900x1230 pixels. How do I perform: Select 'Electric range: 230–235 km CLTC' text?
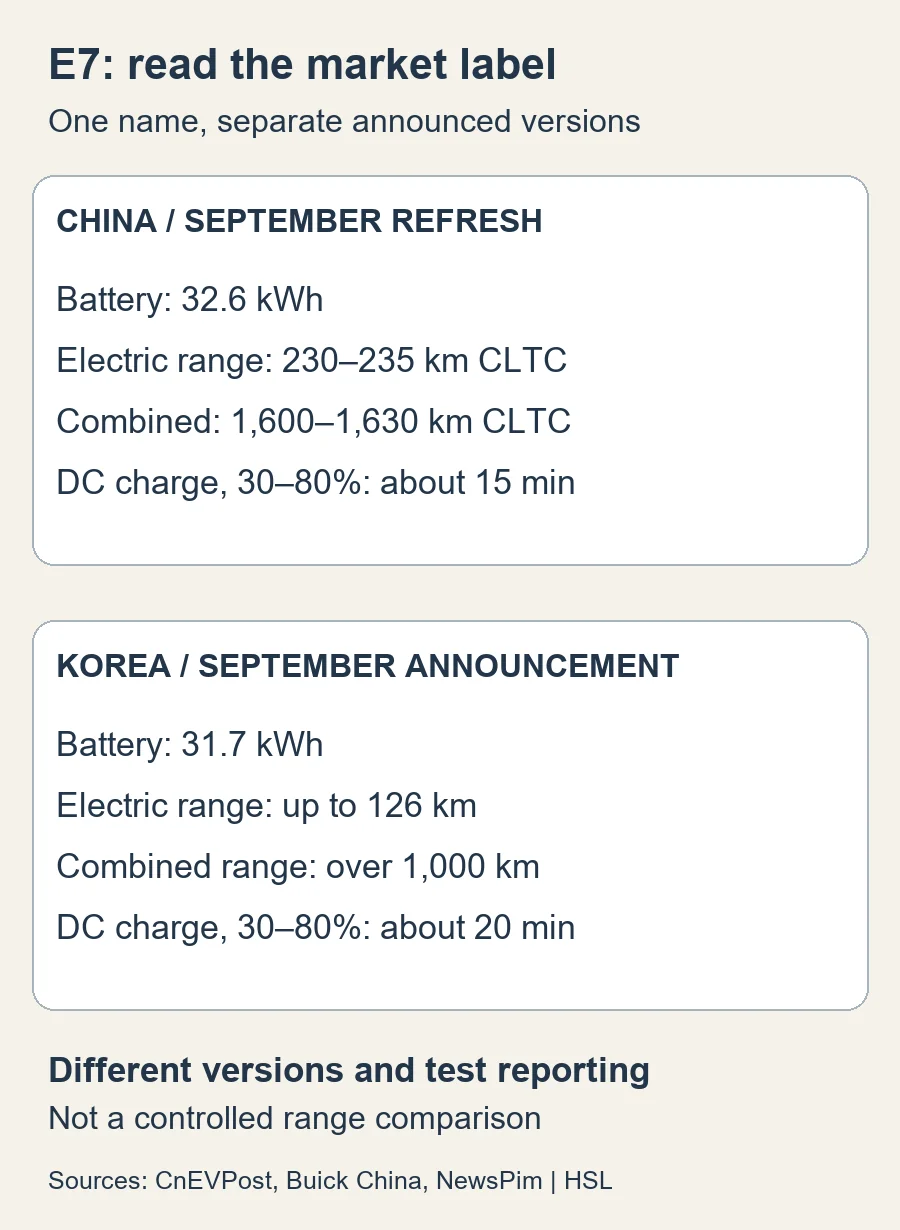point(311,360)
